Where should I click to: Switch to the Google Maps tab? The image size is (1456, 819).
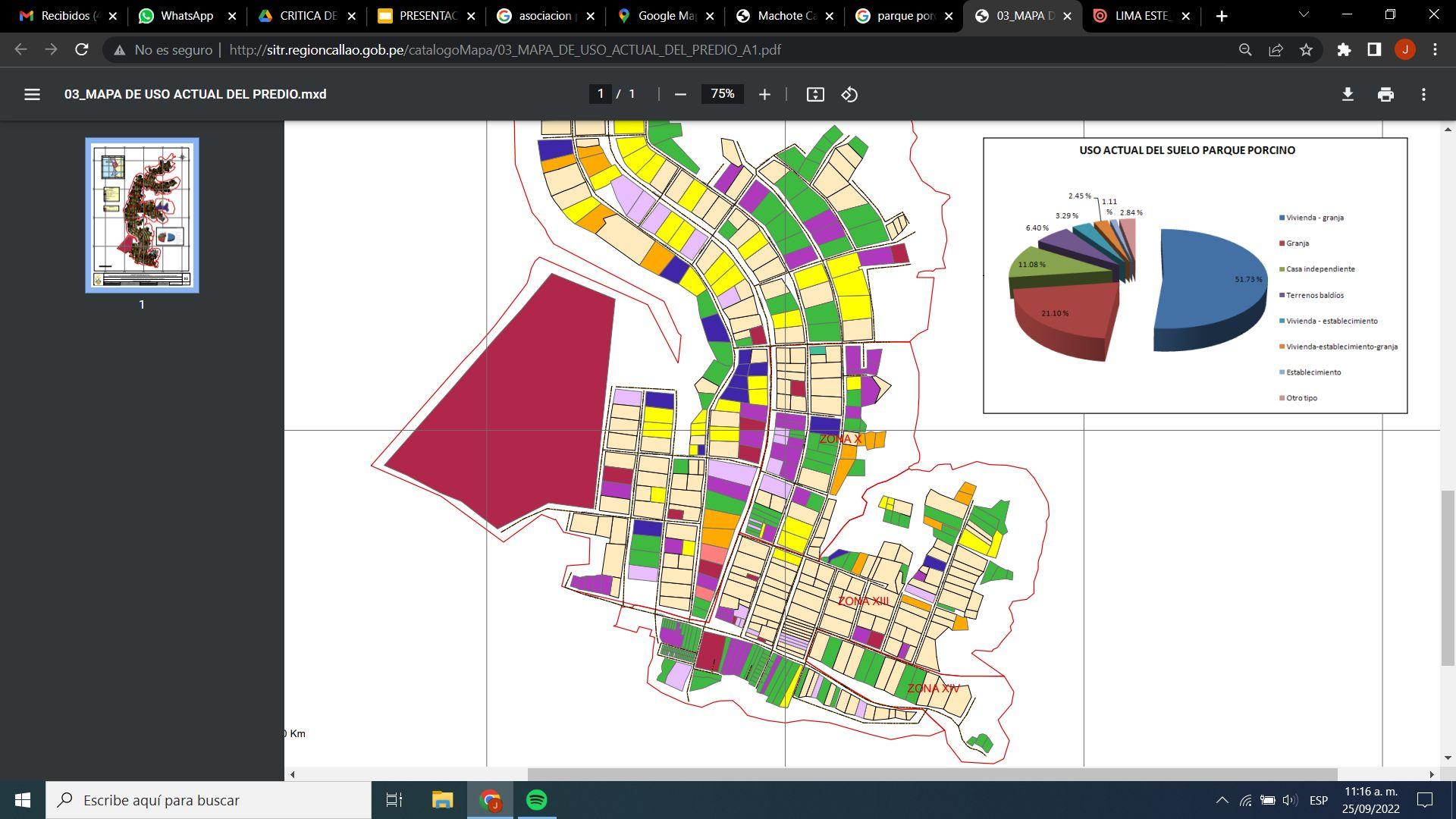click(x=665, y=15)
